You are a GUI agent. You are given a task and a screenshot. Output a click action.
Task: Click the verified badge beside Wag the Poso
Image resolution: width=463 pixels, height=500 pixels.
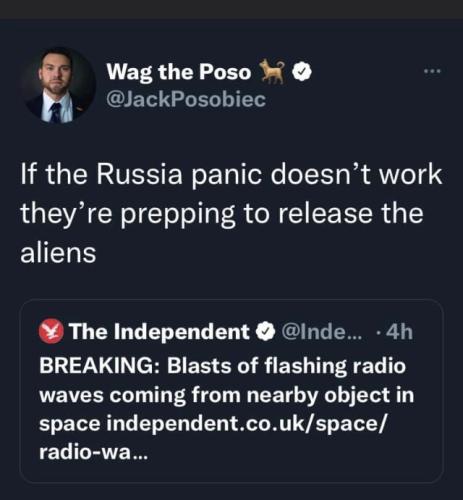pos(302,72)
